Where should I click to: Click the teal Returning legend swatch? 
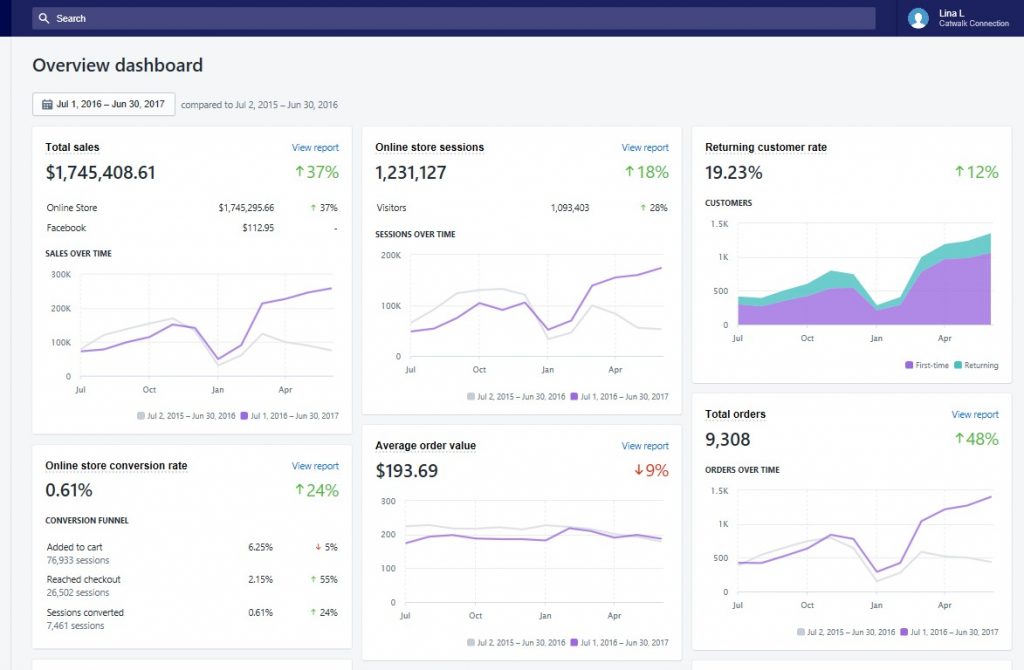958,366
